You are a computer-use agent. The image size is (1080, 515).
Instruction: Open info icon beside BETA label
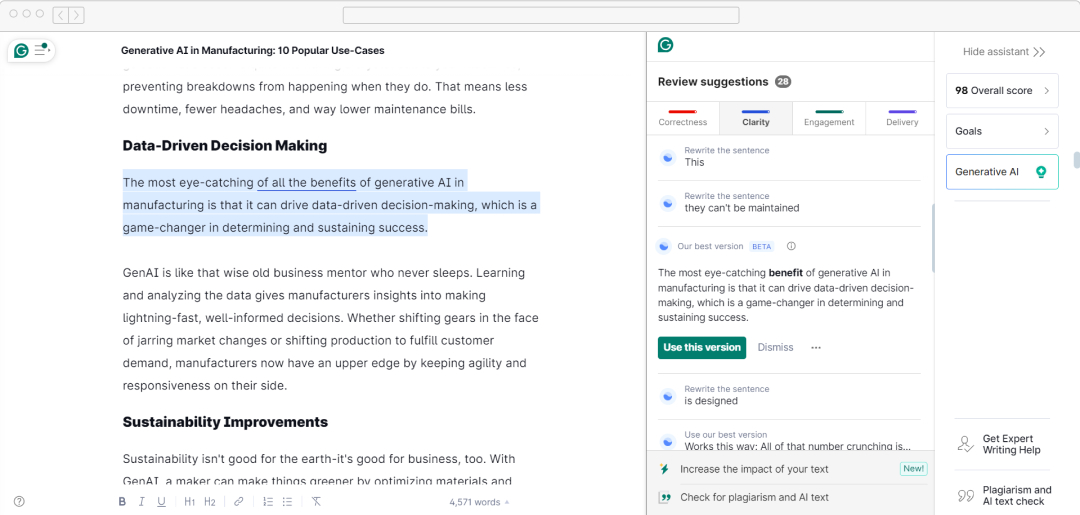click(791, 246)
